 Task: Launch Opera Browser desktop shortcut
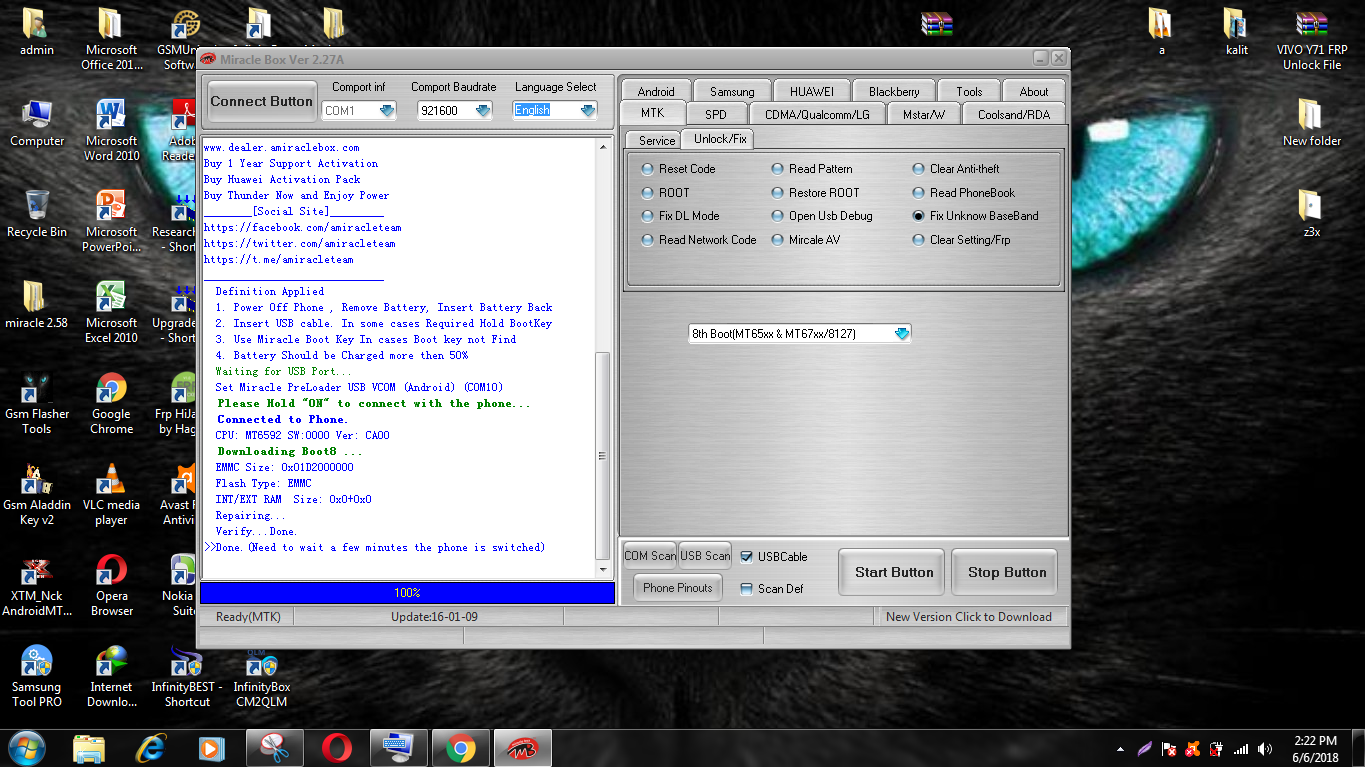point(111,585)
